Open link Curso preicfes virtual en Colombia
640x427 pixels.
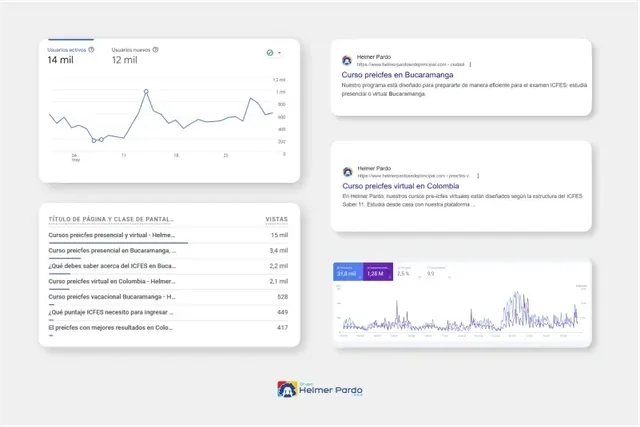click(401, 186)
